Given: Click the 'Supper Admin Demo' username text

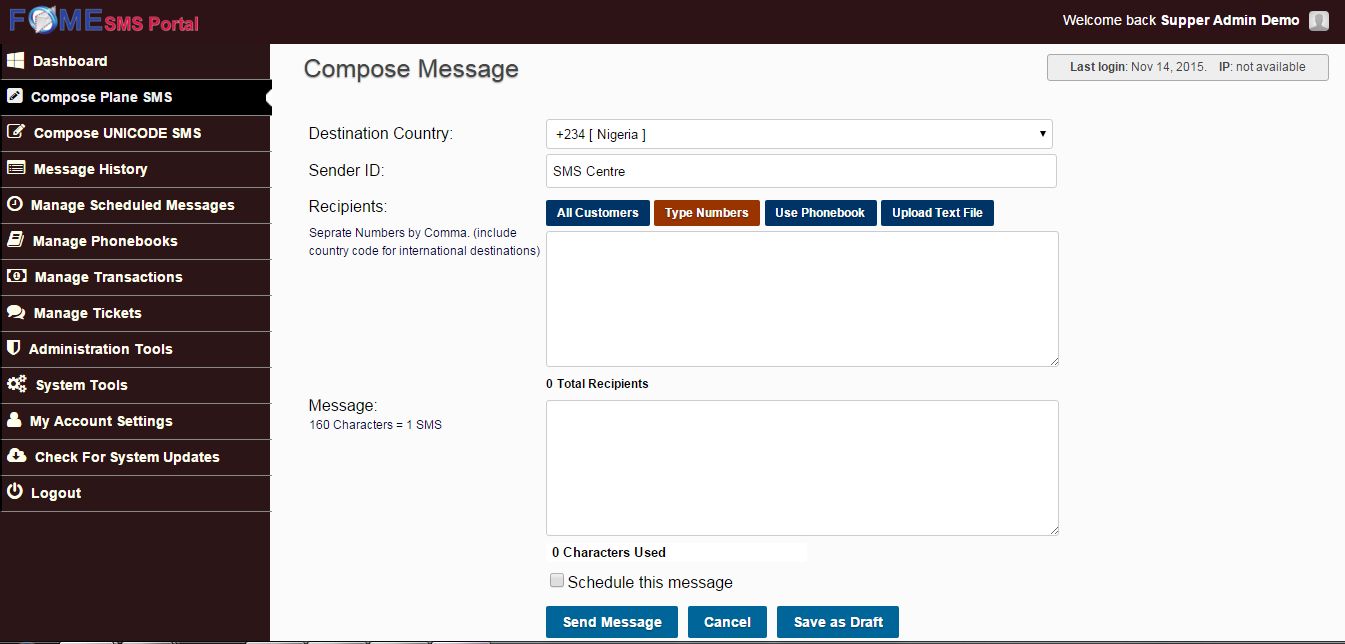Looking at the screenshot, I should (x=1230, y=20).
